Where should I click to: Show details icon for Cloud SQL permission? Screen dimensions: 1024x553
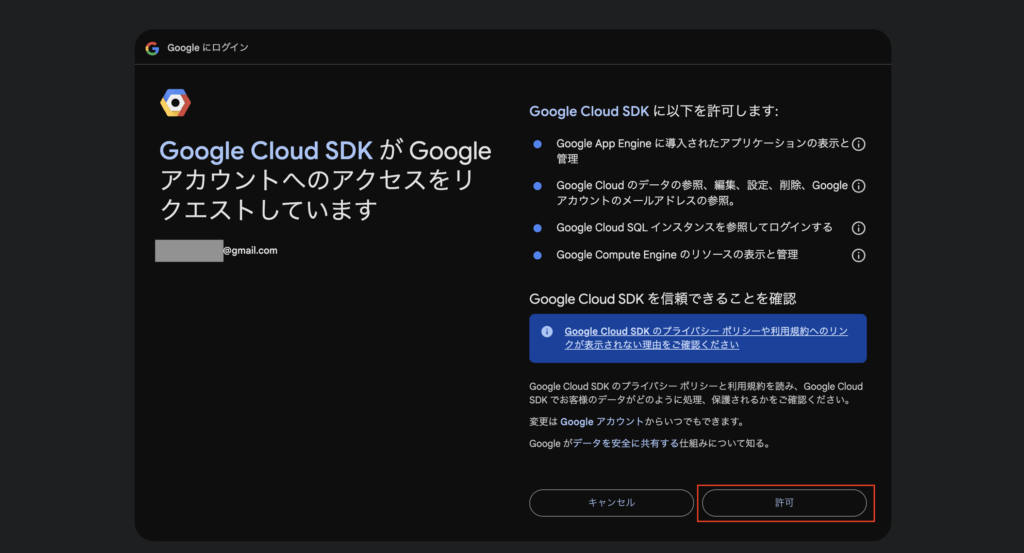tap(858, 228)
